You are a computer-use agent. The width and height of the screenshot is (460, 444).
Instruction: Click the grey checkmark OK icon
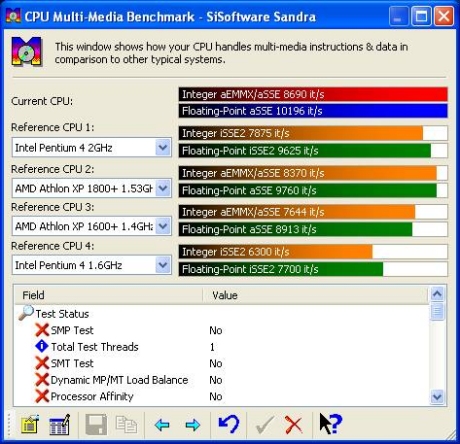(265, 425)
